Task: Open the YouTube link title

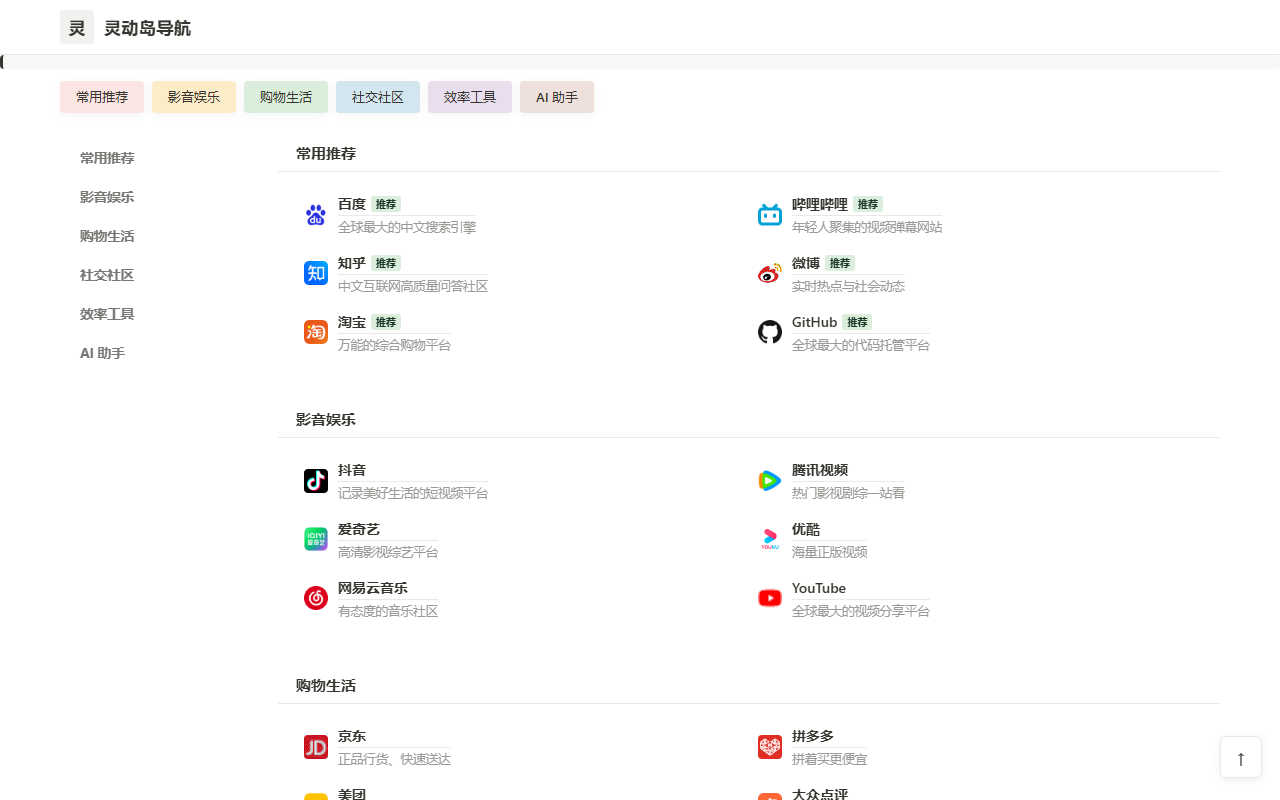Action: click(819, 588)
